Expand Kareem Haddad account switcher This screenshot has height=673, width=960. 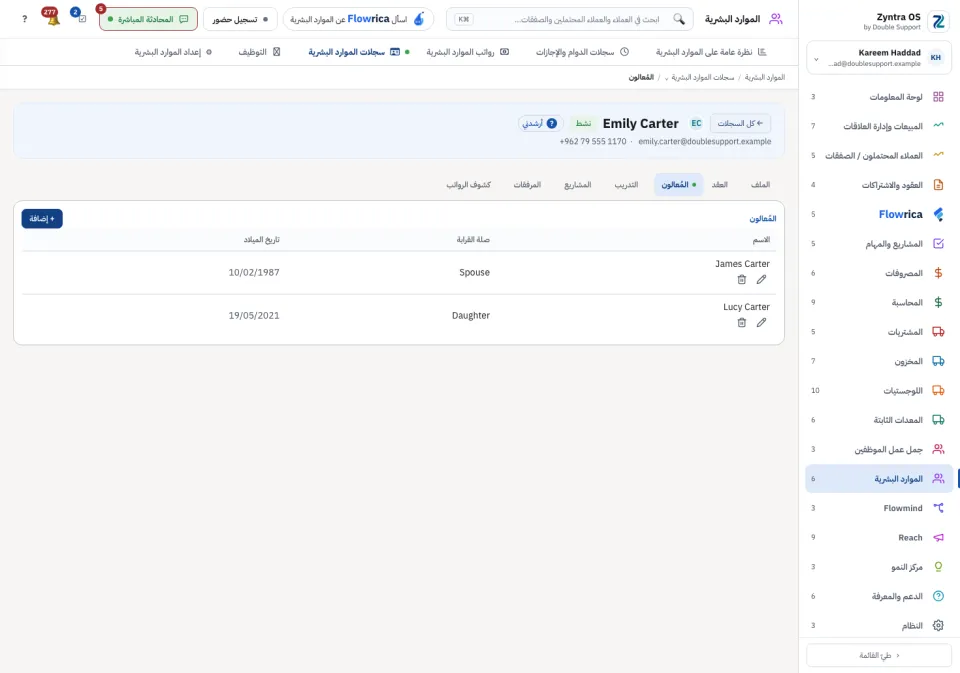[879, 58]
